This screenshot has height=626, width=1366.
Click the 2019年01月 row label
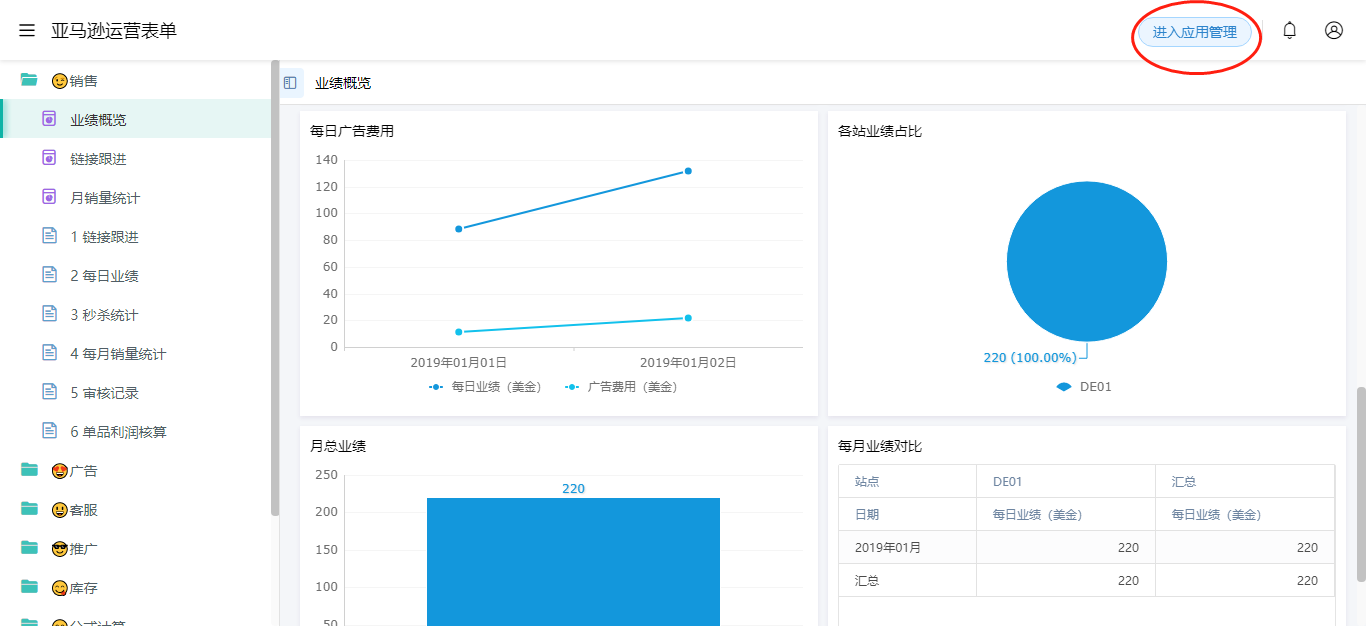(x=908, y=547)
